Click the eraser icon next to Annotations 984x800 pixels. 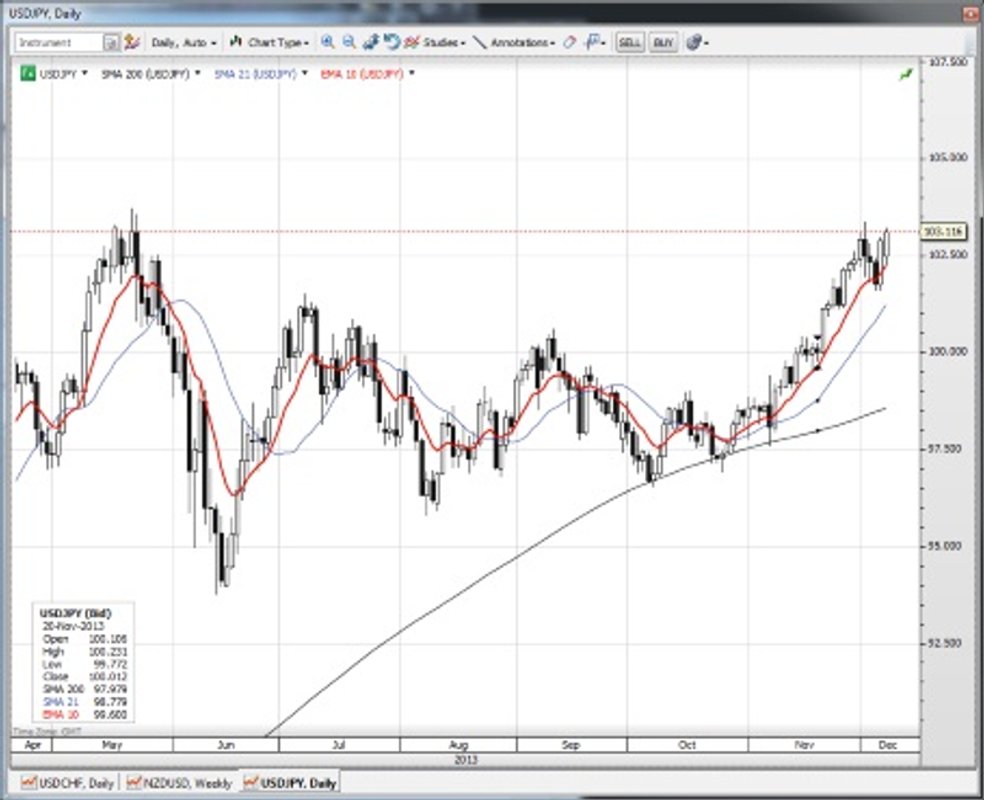570,43
